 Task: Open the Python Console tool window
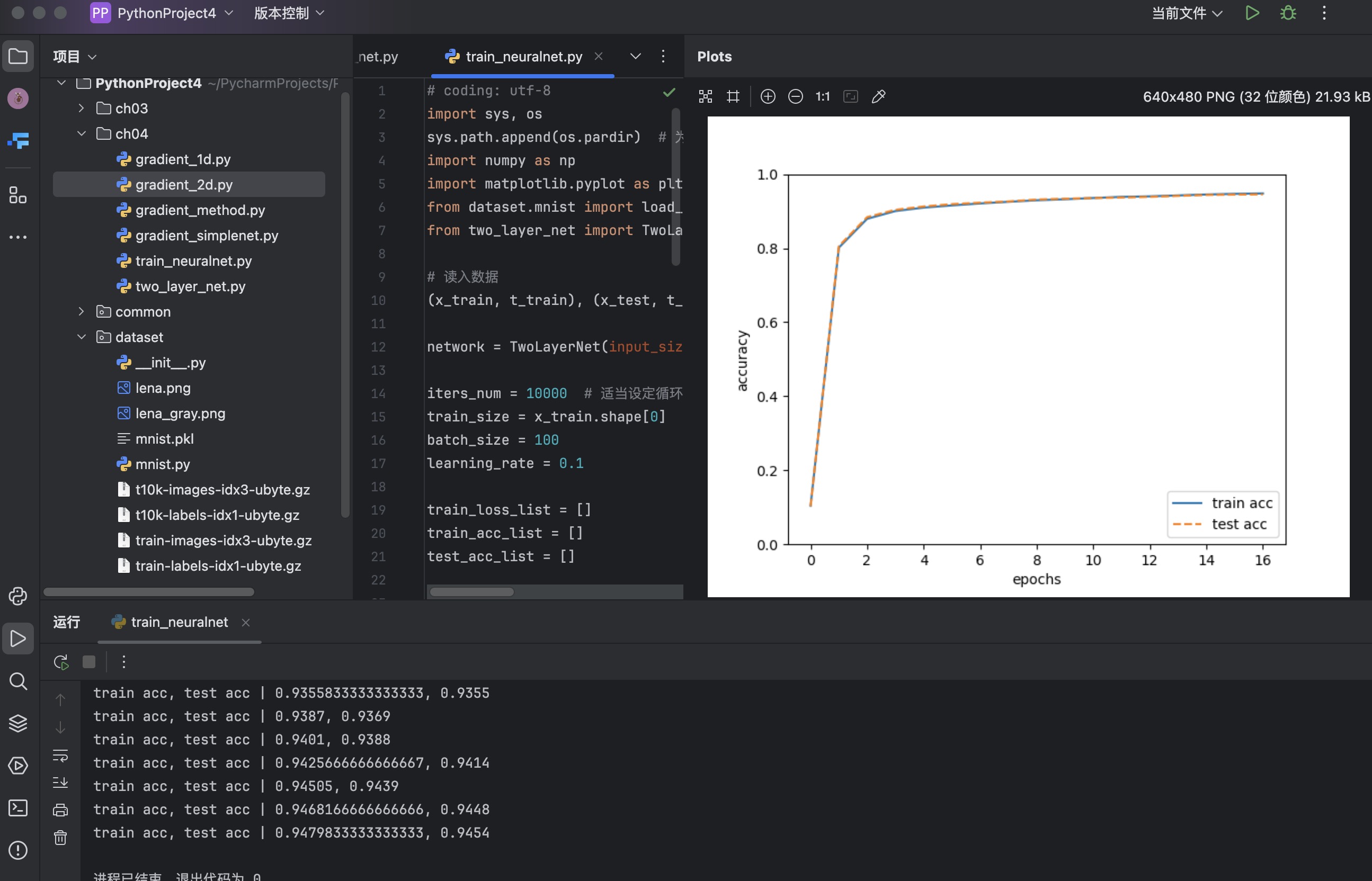pos(17,596)
